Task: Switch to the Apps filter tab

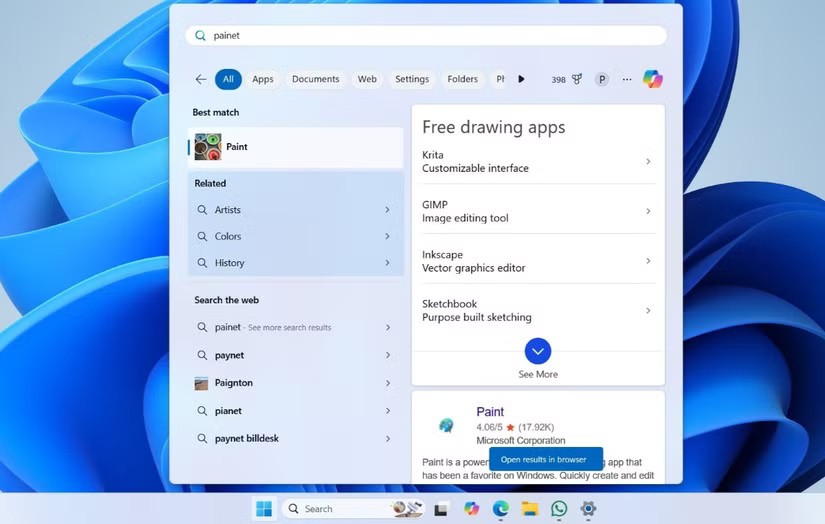Action: (x=263, y=79)
